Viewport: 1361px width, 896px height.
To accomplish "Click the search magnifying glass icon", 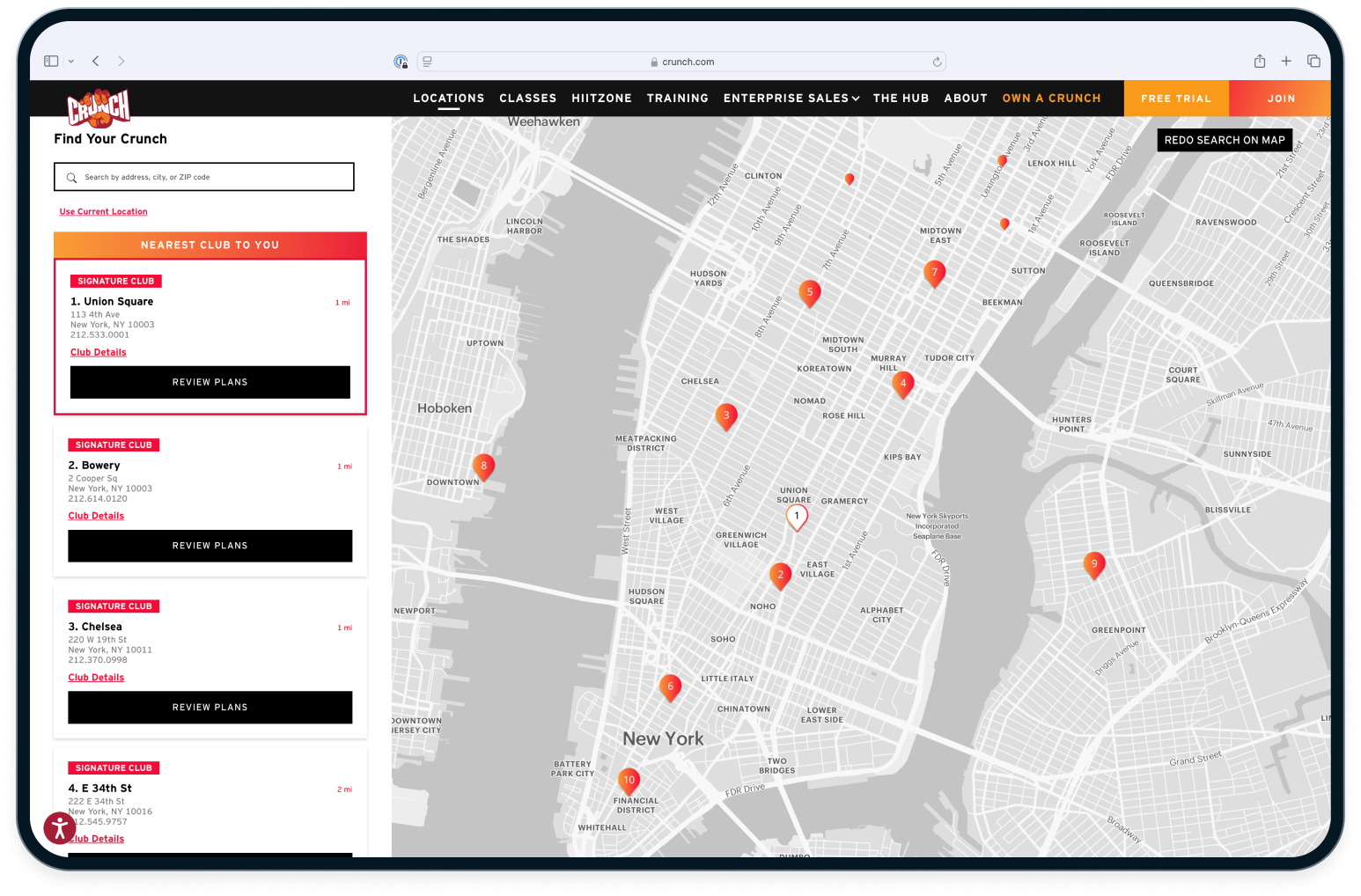I will click(72, 177).
